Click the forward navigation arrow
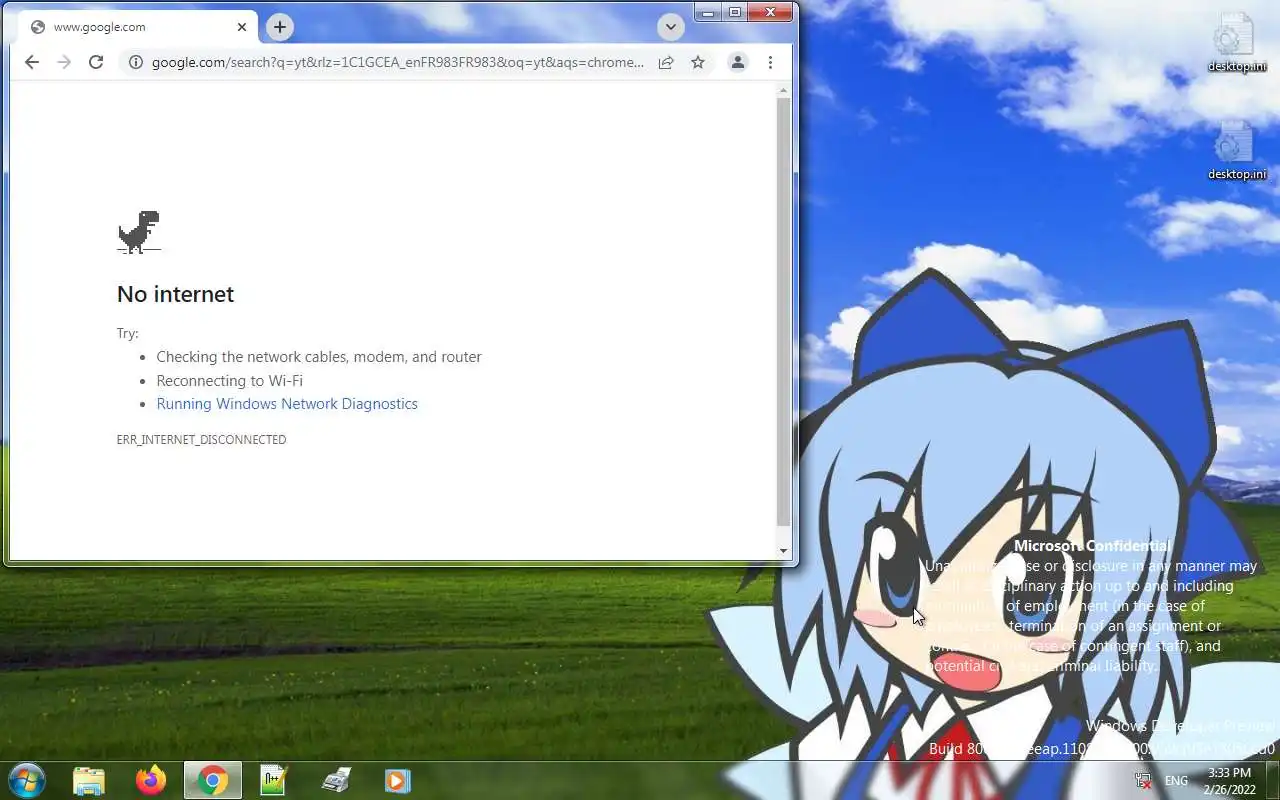The height and width of the screenshot is (800, 1280). [64, 62]
